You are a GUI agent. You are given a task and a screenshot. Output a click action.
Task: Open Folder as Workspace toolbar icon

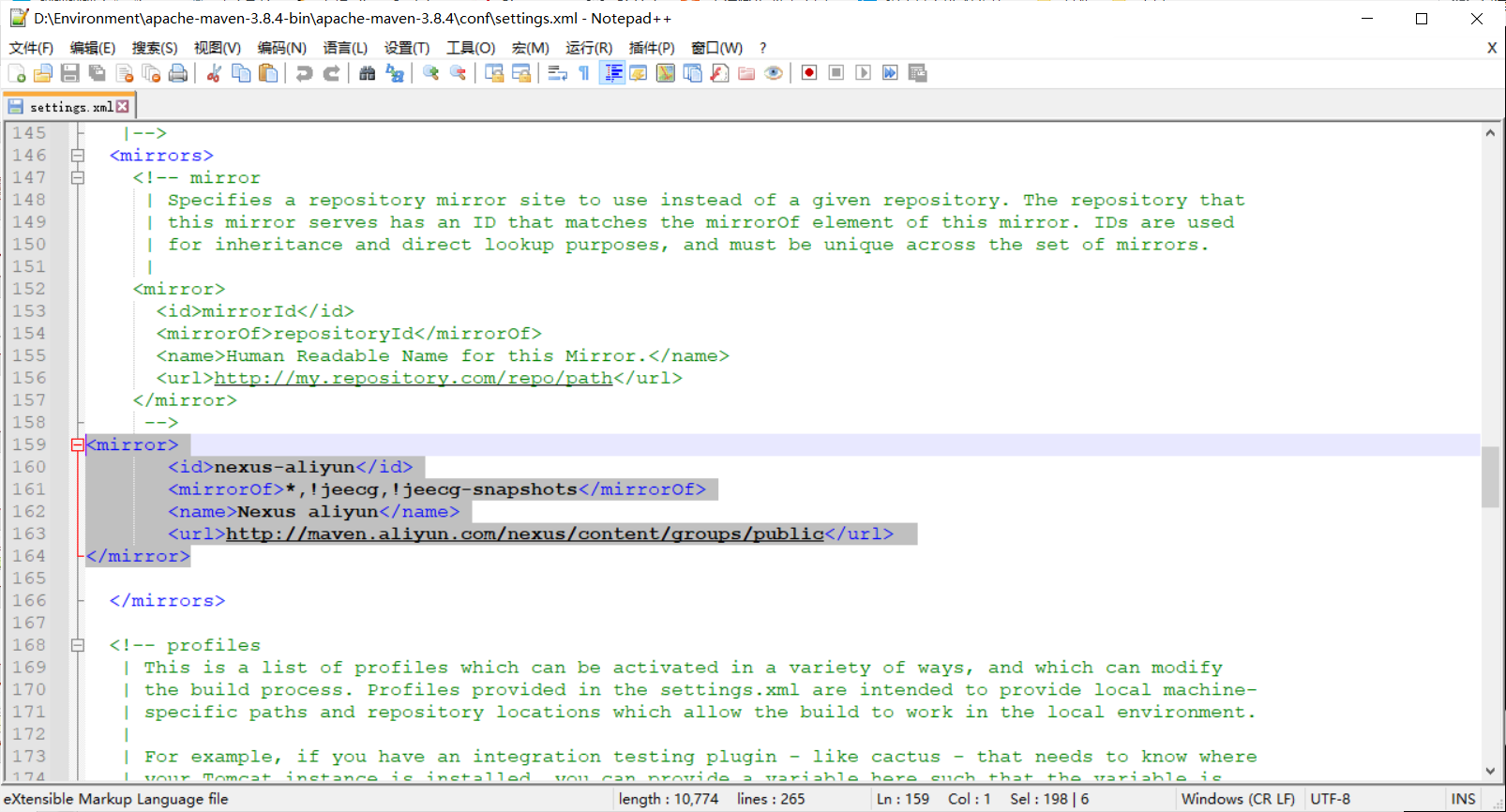[x=746, y=73]
